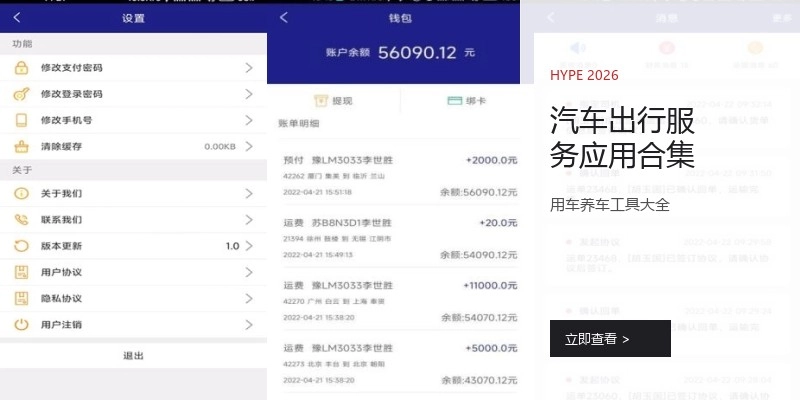The height and width of the screenshot is (400, 800).
Task: Open the 隐私协议 chevron
Action: point(249,298)
